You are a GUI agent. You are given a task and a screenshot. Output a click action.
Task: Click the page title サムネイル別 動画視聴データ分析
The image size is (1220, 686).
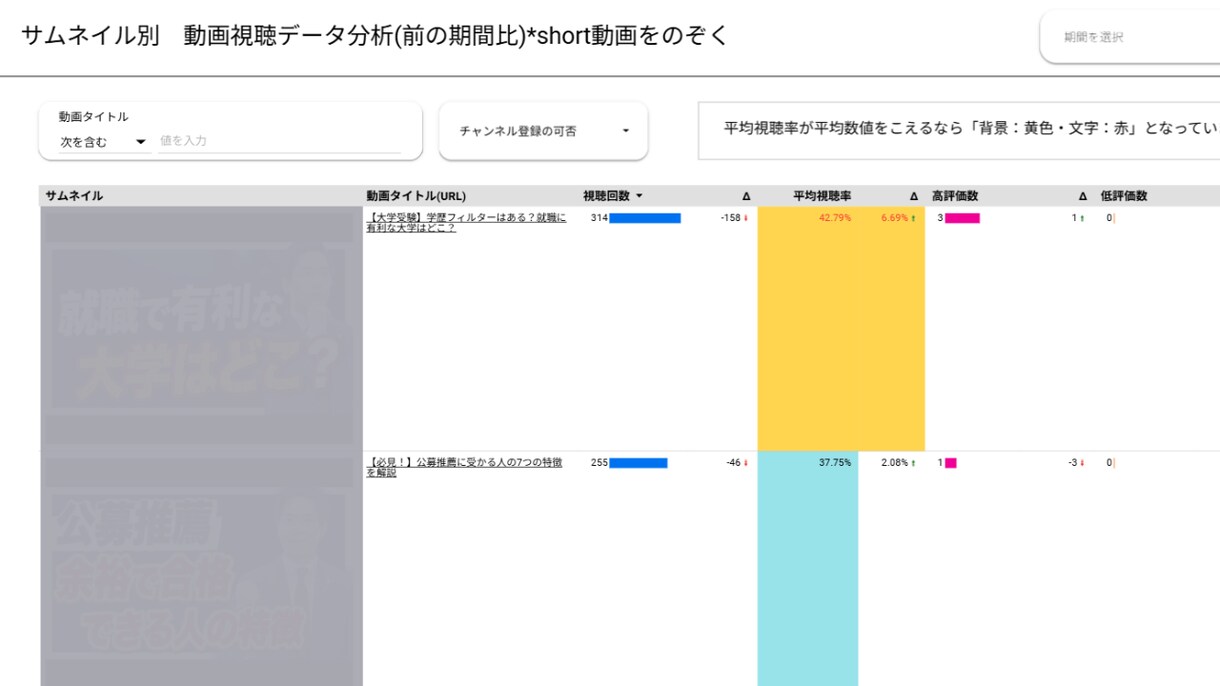[x=375, y=36]
